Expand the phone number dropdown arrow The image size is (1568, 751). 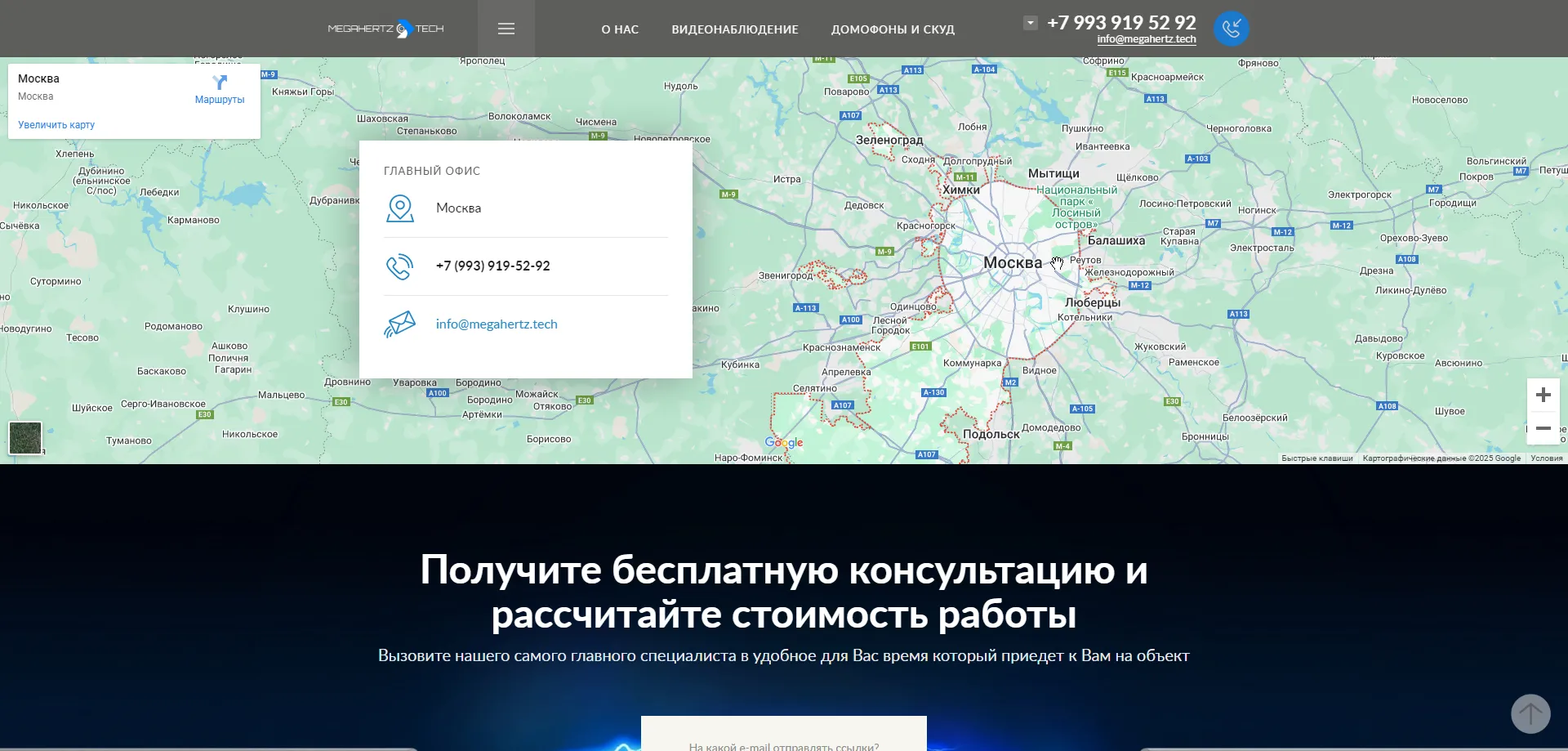[1031, 23]
